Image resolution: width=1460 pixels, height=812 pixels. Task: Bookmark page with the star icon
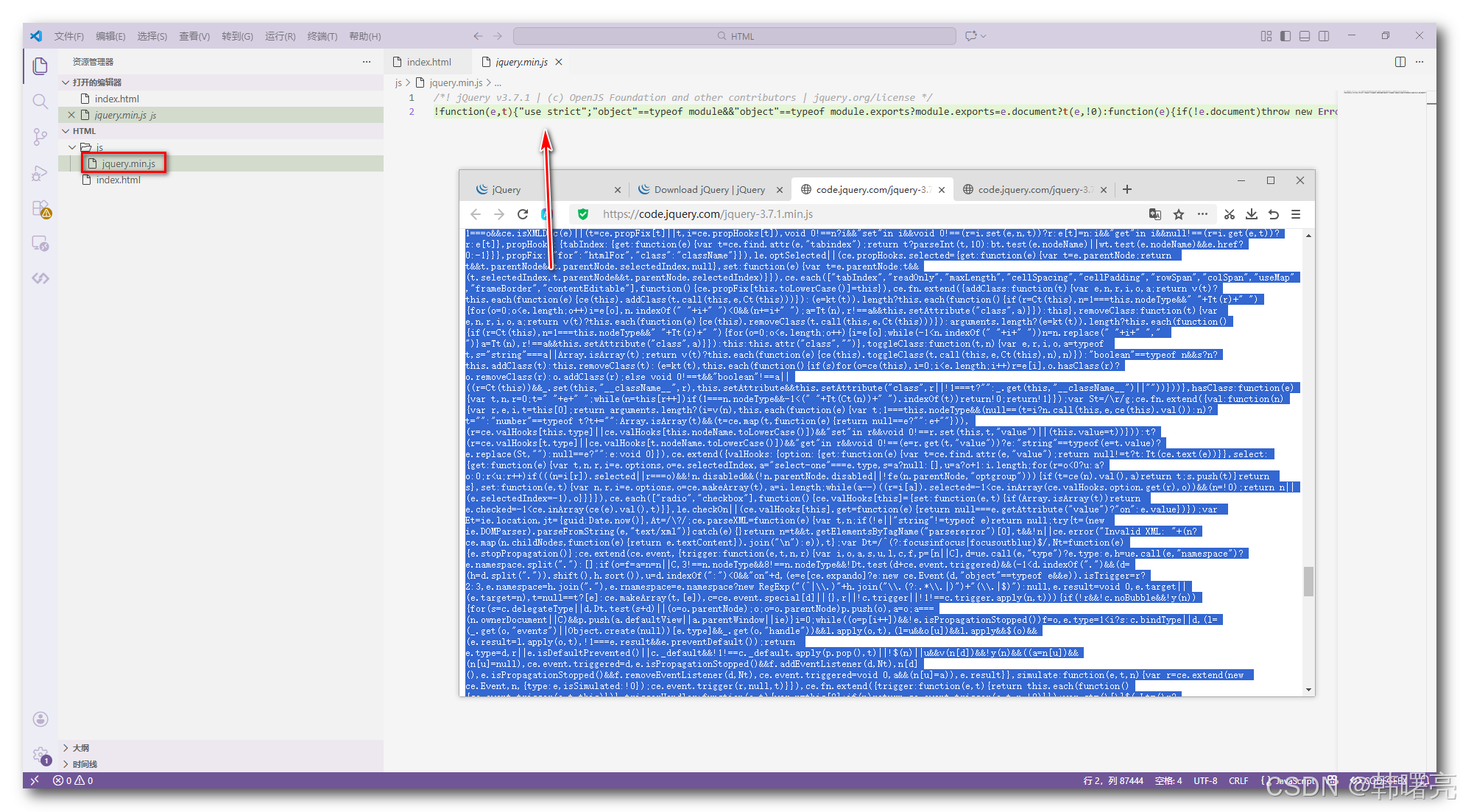1179,214
